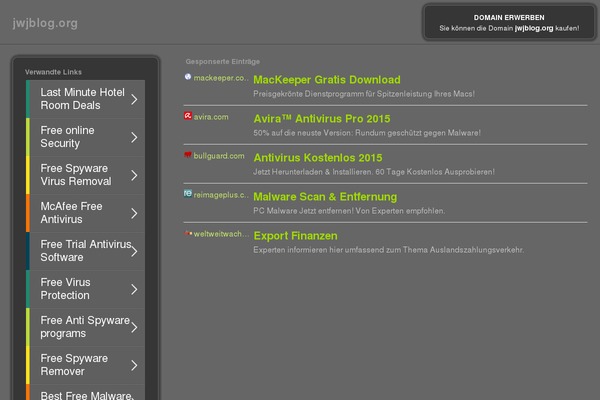This screenshot has height=400, width=600.
Task: Open MacKeeper Gratis Download headline
Action: click(327, 80)
